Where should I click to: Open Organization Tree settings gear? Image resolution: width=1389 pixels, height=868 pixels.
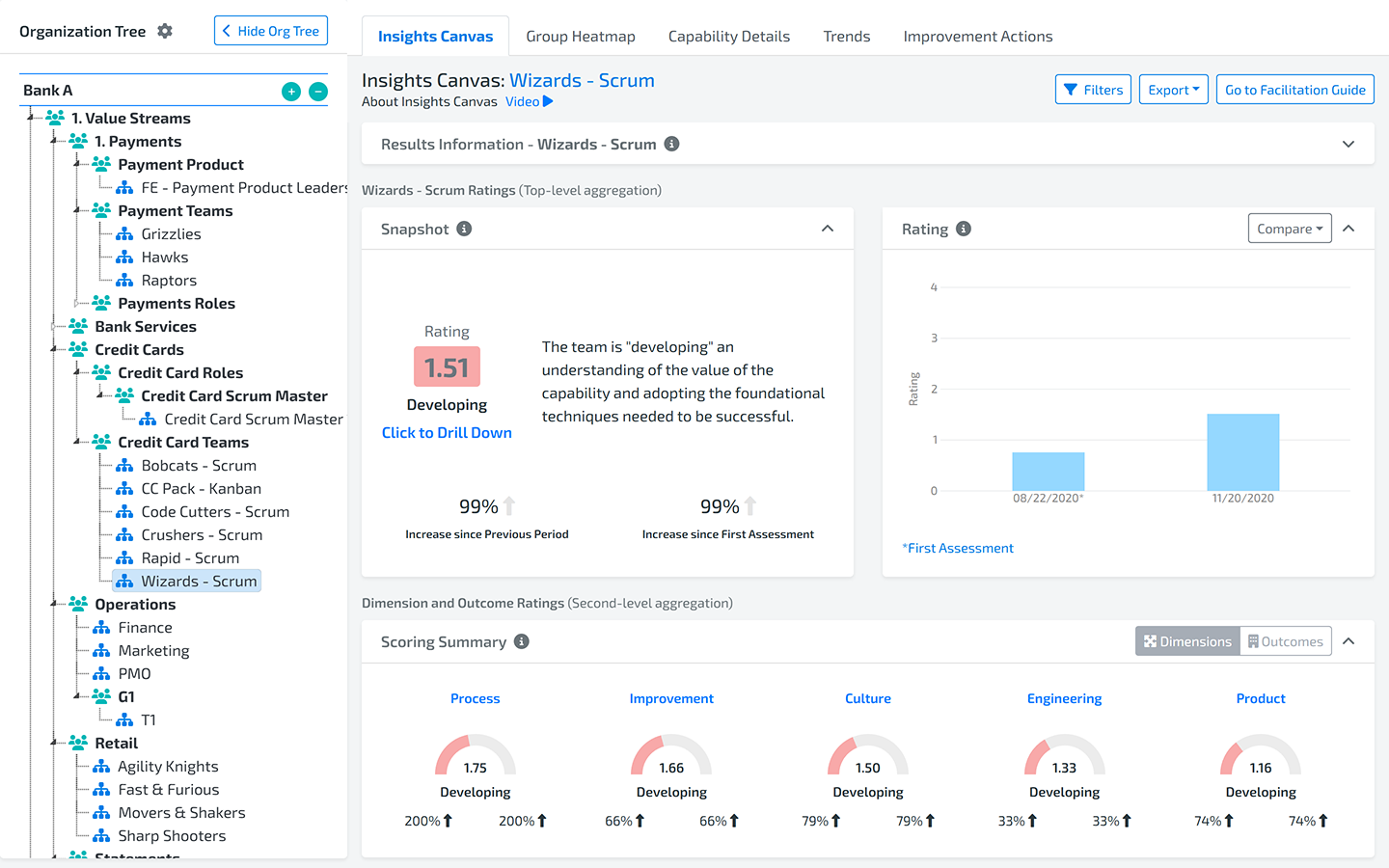point(165,31)
